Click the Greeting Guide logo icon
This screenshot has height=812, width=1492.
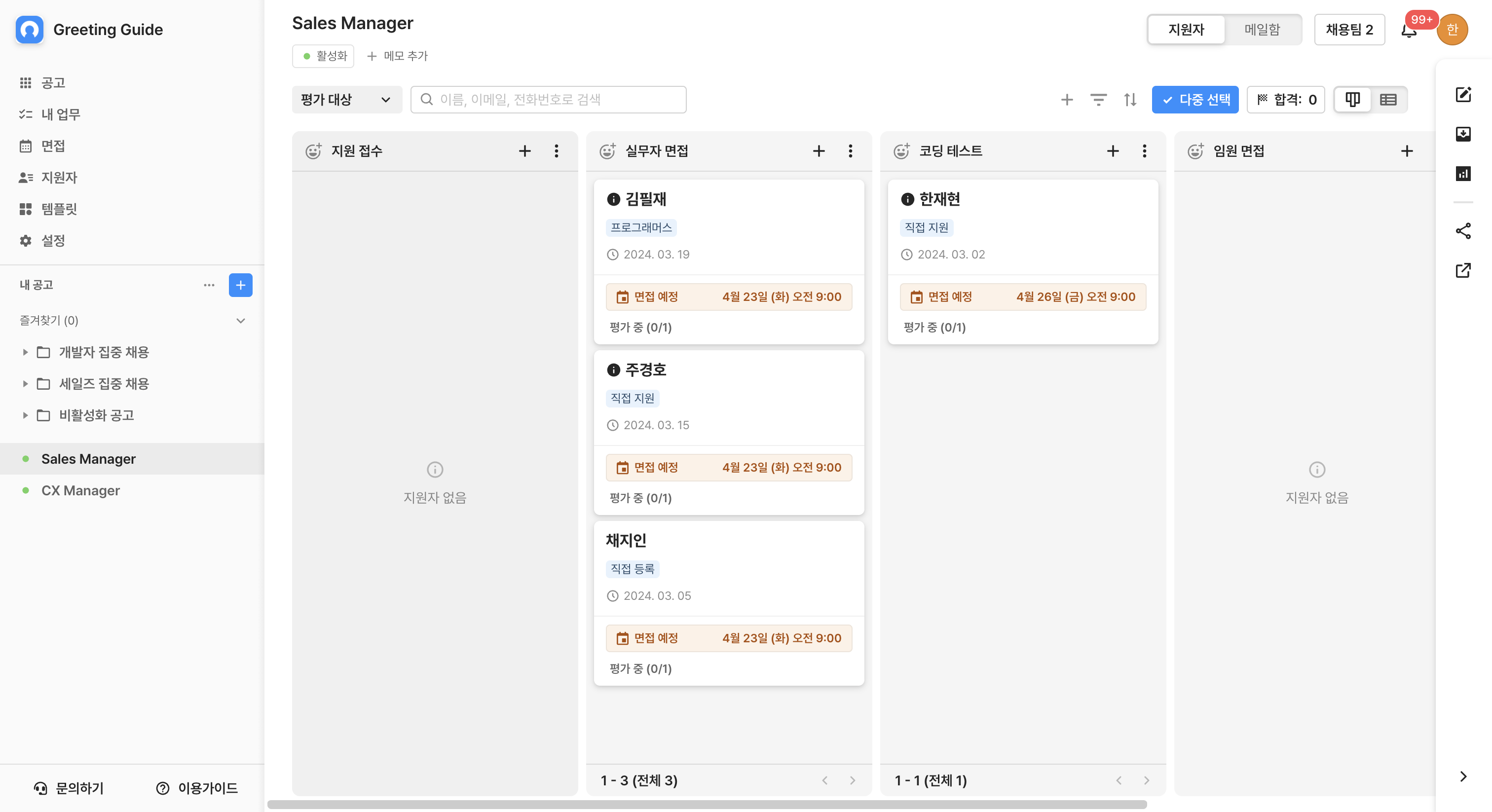[x=30, y=30]
